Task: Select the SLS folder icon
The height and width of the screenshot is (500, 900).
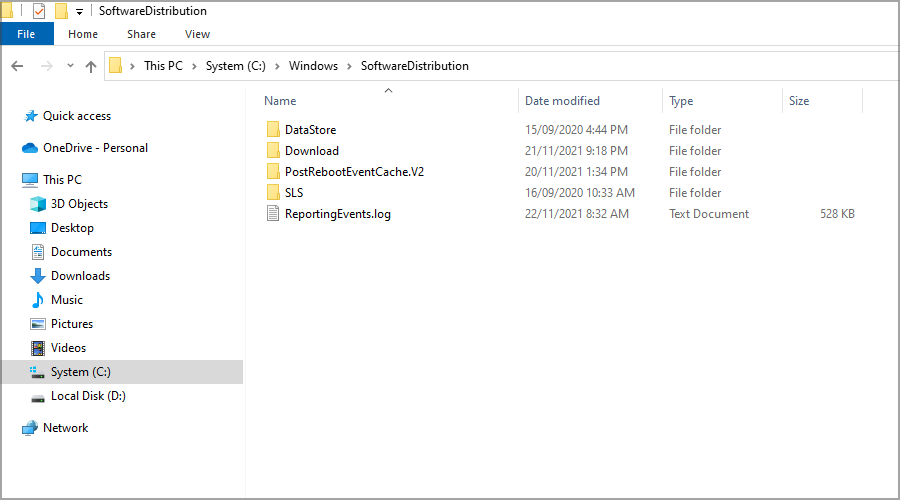Action: 273,192
